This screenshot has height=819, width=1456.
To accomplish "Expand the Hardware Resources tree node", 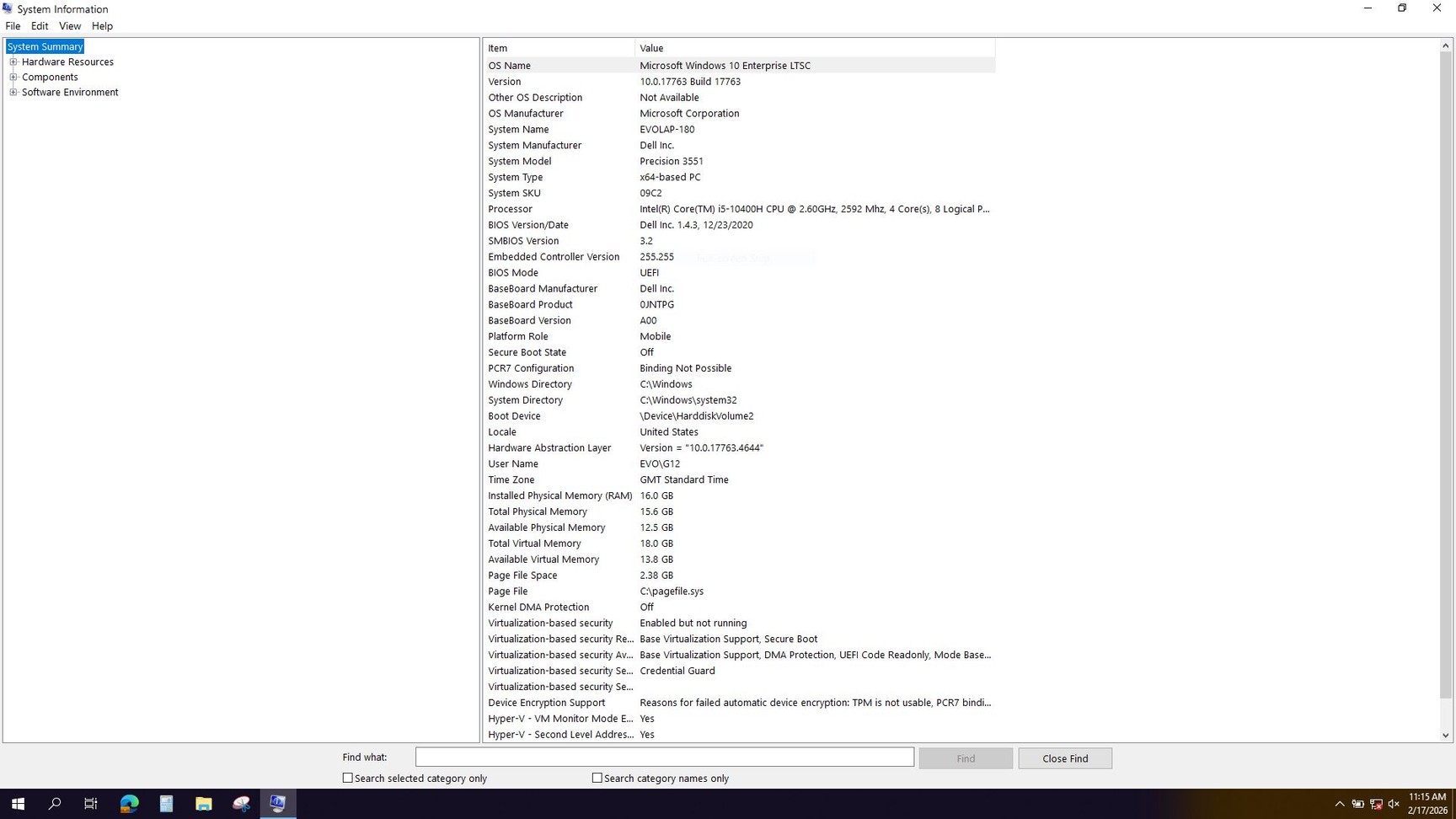I will [x=13, y=62].
